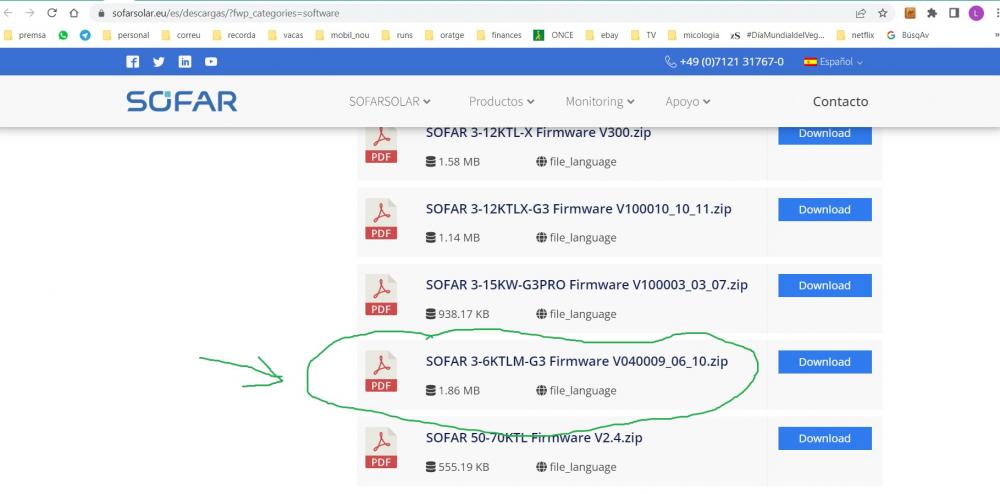
Task: Call the +49 (0)7121 31767-0 number link
Action: pos(732,62)
